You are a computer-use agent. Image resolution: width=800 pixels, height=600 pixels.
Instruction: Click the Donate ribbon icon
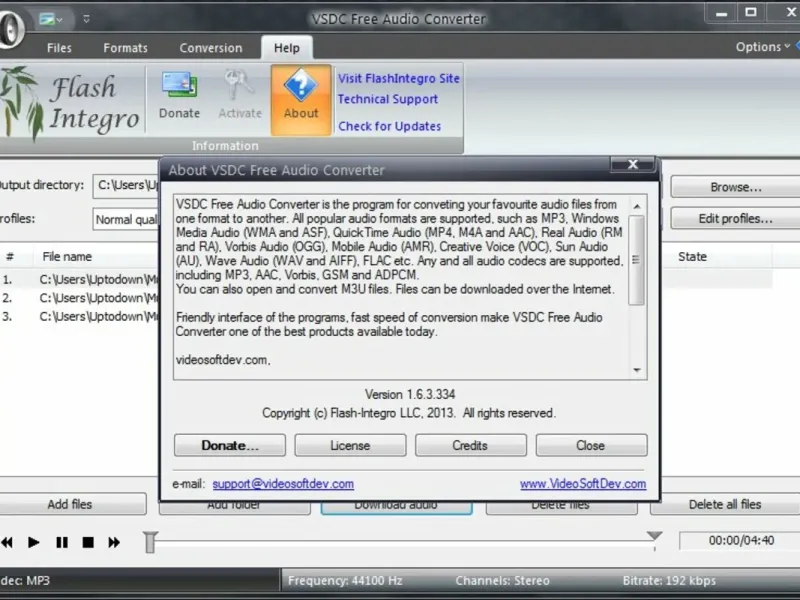click(x=179, y=97)
